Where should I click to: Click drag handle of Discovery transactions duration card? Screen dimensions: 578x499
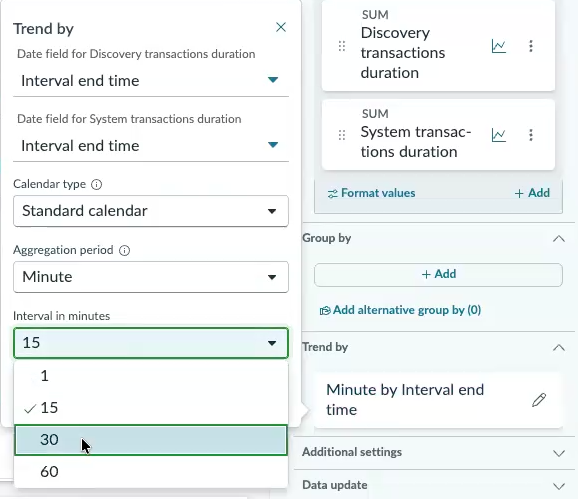pos(342,46)
